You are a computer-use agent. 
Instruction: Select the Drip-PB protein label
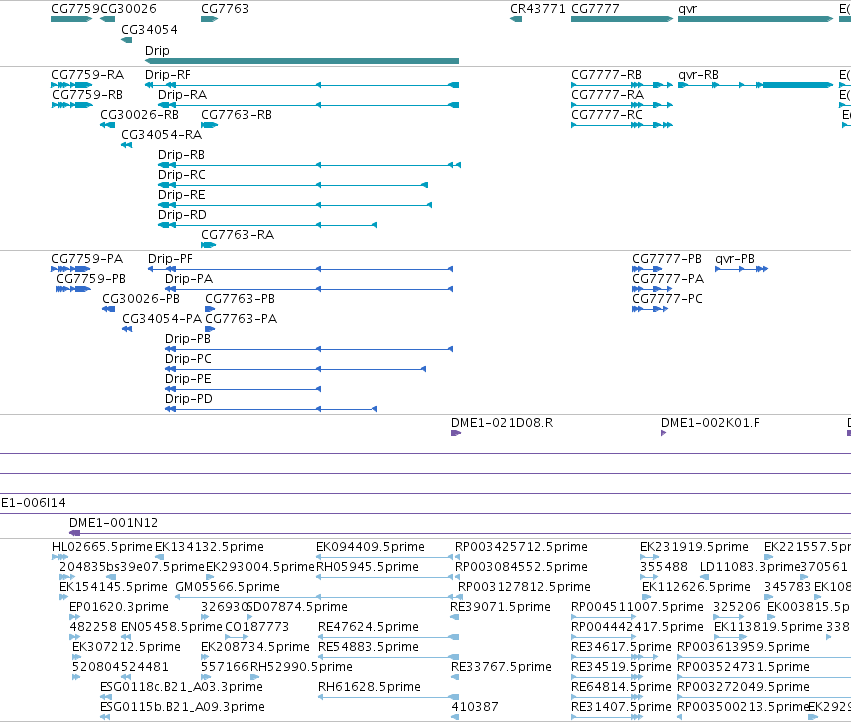tap(188, 339)
